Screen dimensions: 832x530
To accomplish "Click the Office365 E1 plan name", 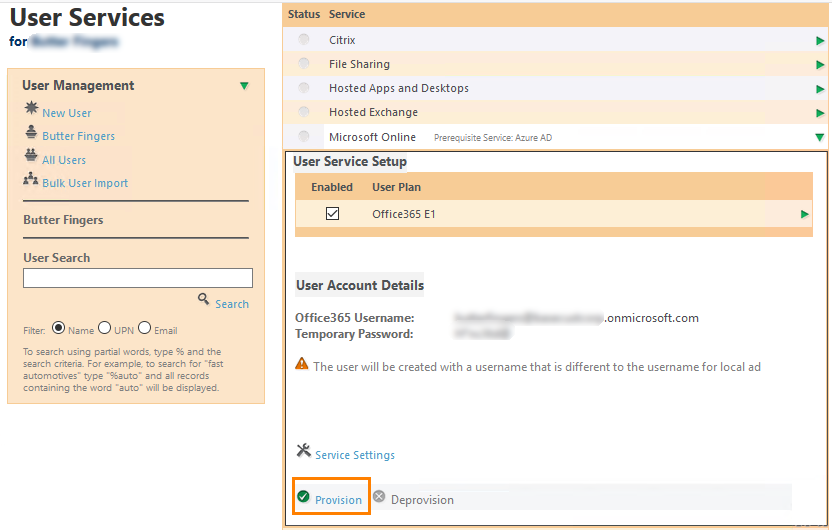I will click(x=404, y=214).
